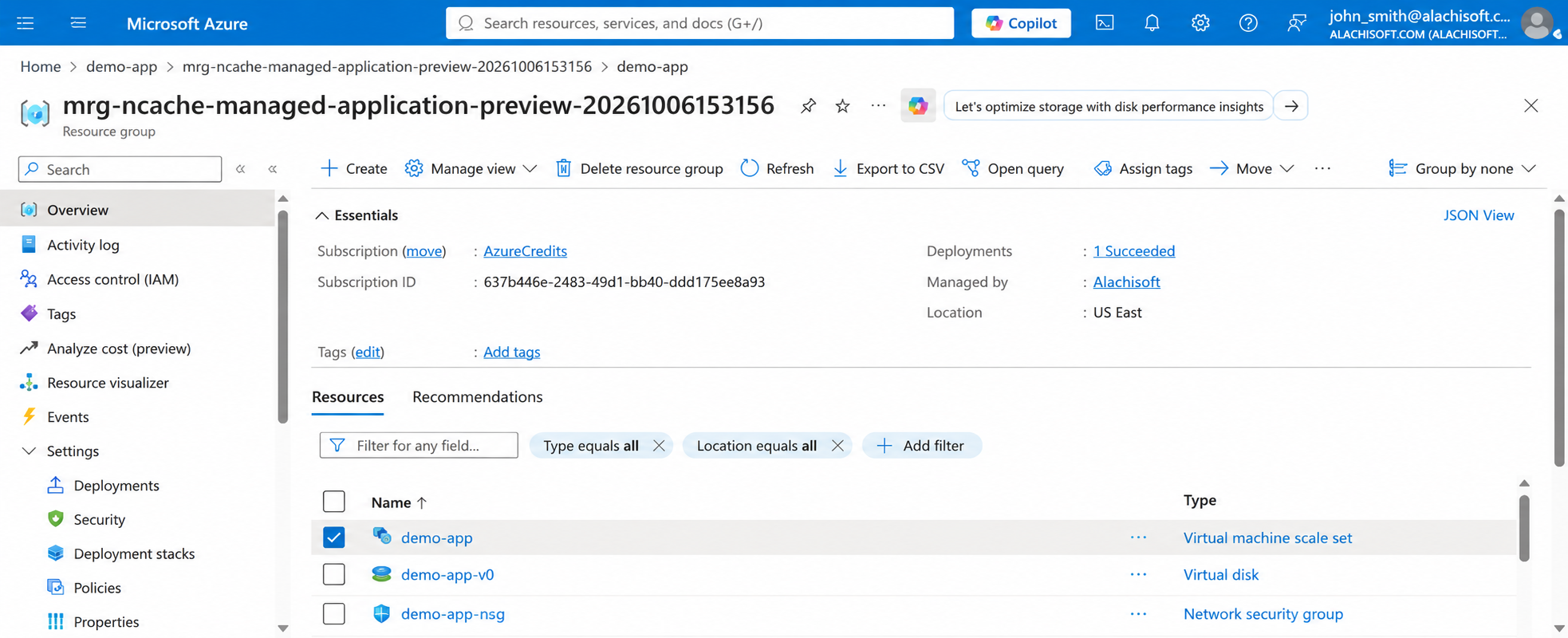The width and height of the screenshot is (1568, 638).
Task: Toggle the select-all resources checkbox
Action: (334, 502)
